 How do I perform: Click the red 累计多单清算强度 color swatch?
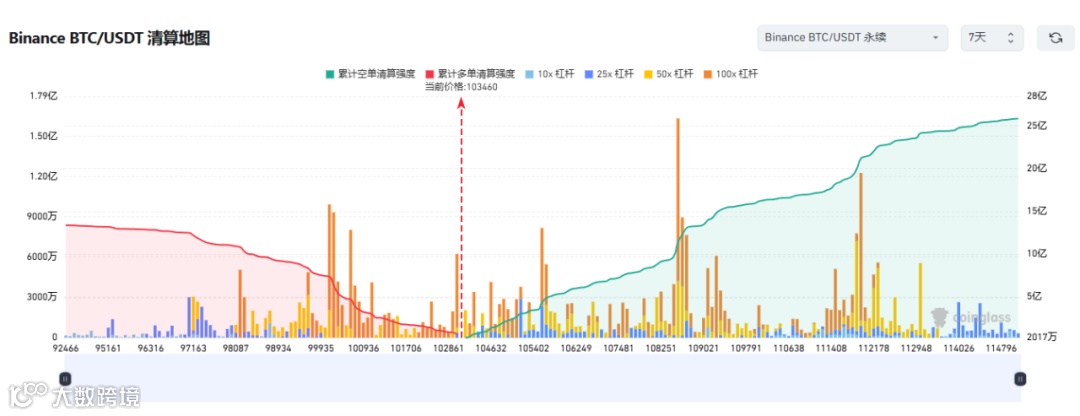pyautogui.click(x=430, y=74)
